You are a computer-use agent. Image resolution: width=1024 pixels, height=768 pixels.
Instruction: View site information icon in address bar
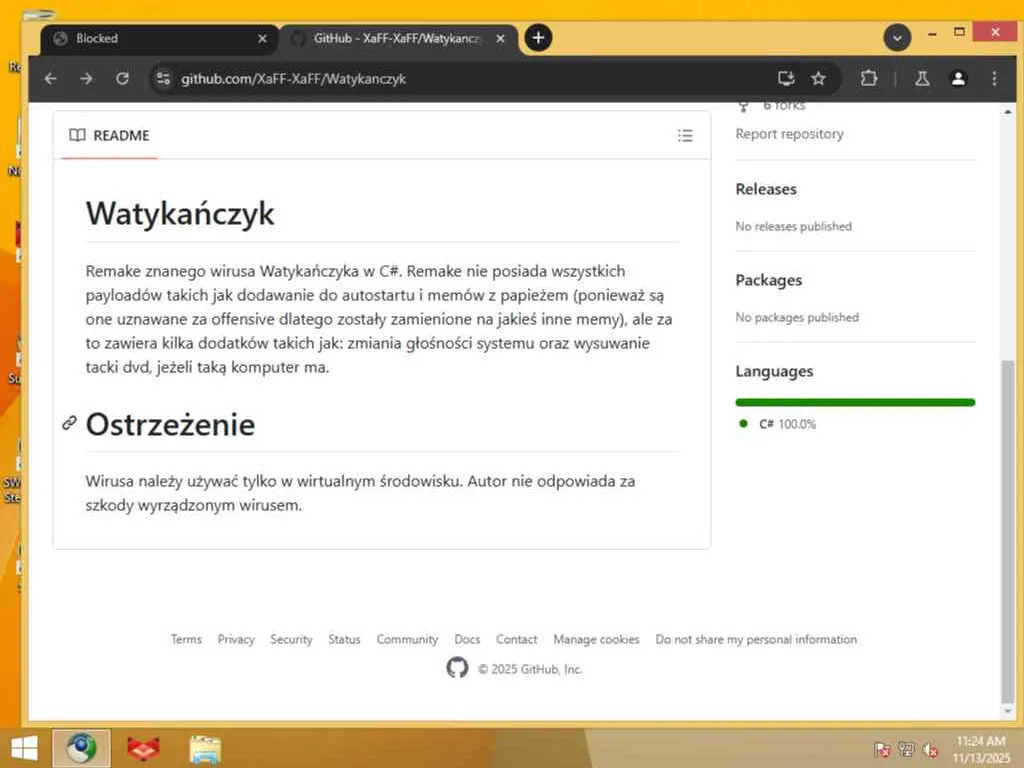tap(163, 79)
